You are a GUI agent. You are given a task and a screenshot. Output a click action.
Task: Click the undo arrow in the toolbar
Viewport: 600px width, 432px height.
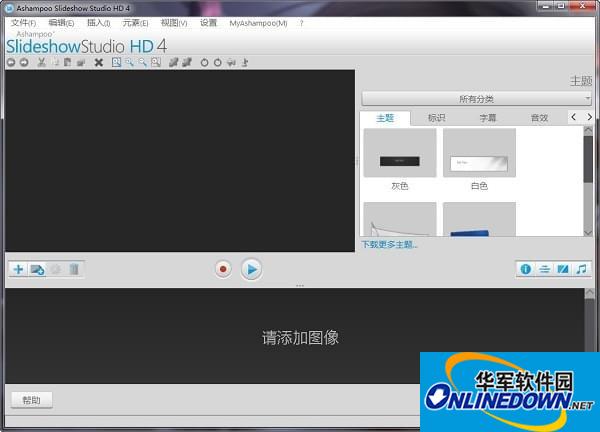(11, 62)
